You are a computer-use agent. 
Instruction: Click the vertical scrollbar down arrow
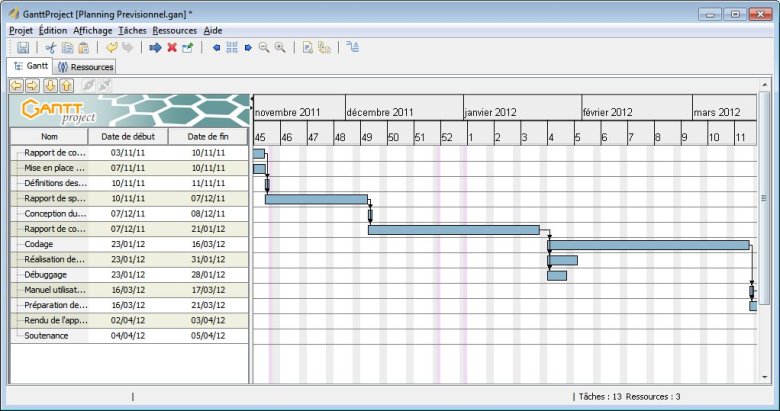[x=765, y=377]
